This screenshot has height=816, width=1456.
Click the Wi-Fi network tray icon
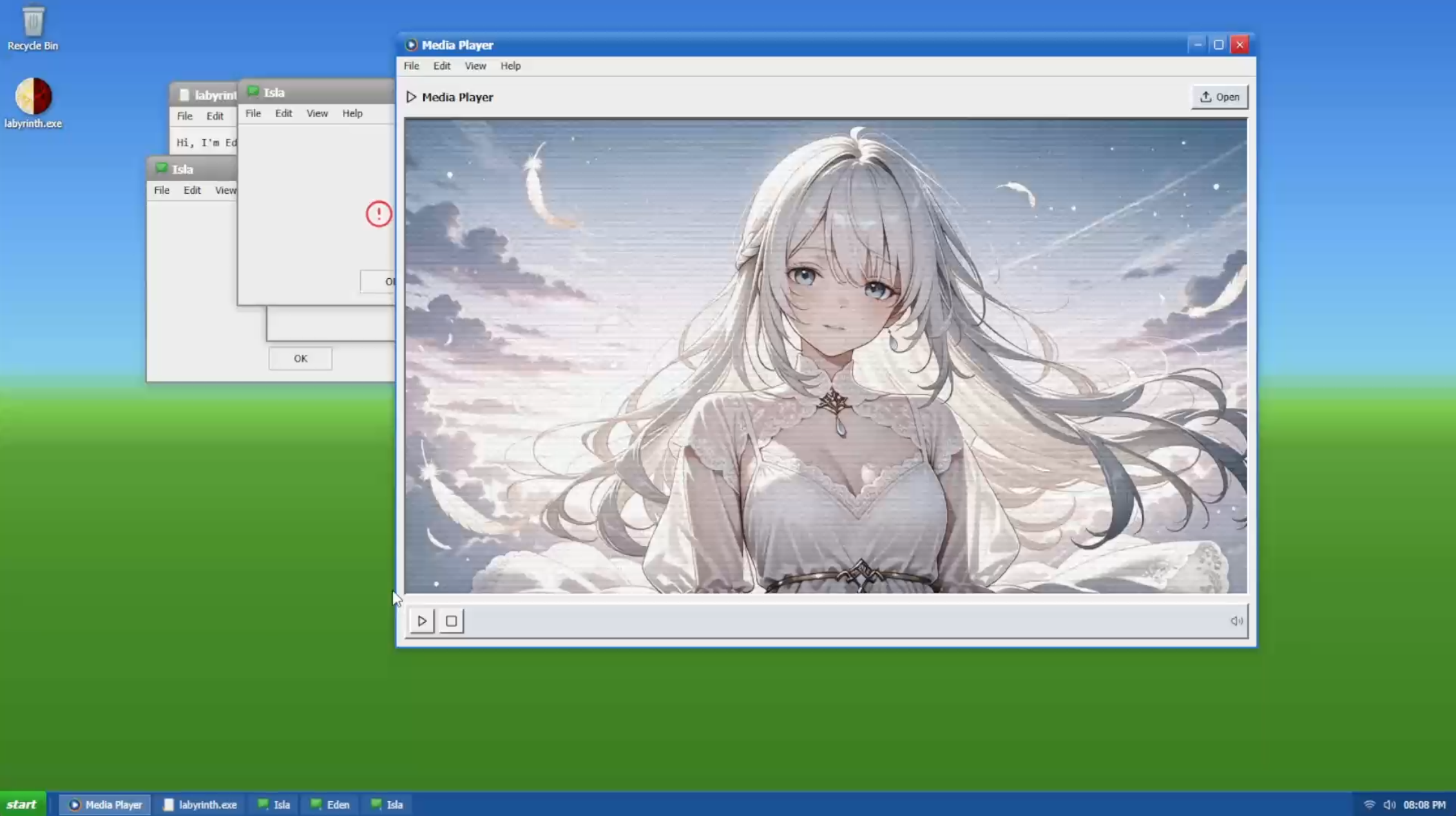1369,804
